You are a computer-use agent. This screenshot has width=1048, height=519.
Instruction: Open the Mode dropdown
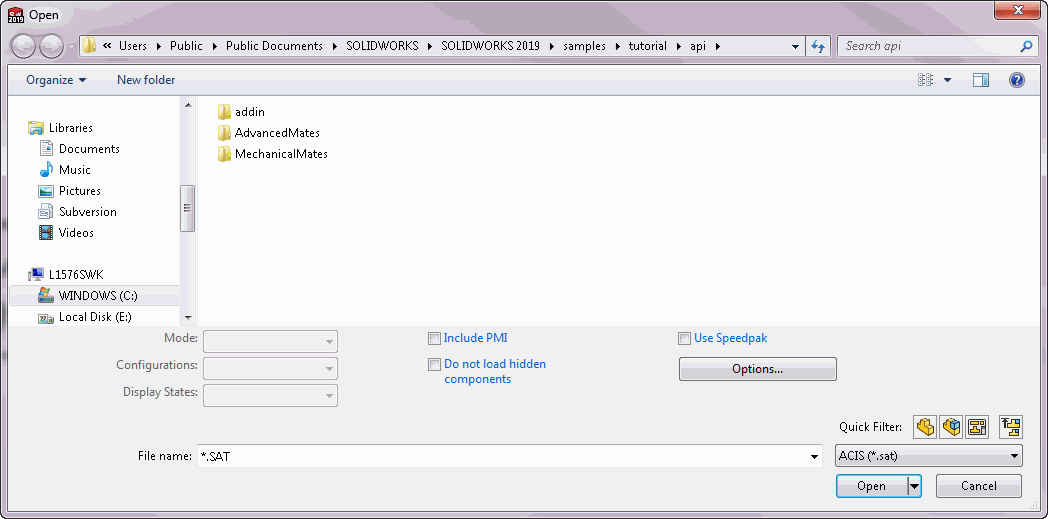click(x=270, y=341)
